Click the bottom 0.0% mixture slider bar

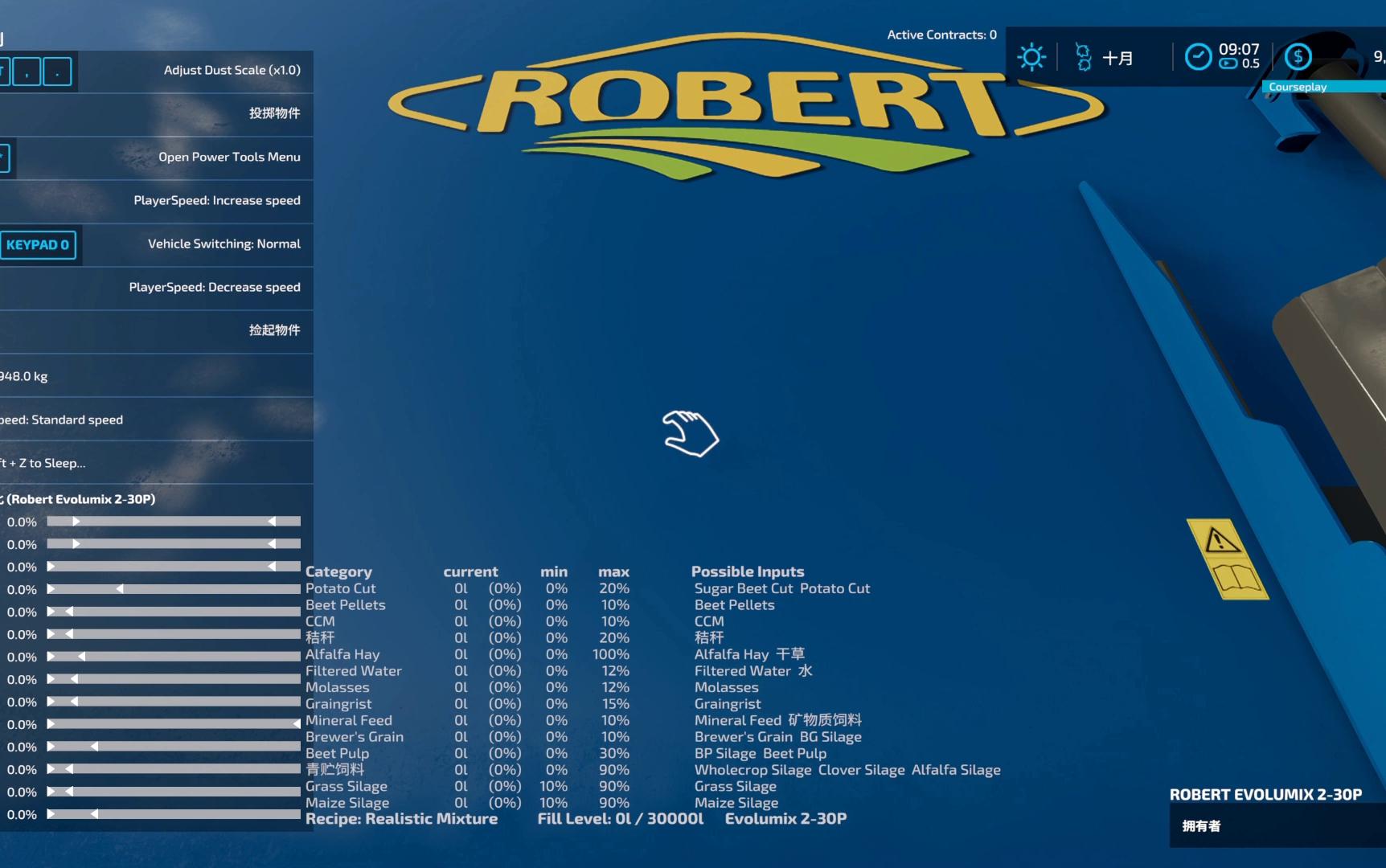point(174,814)
